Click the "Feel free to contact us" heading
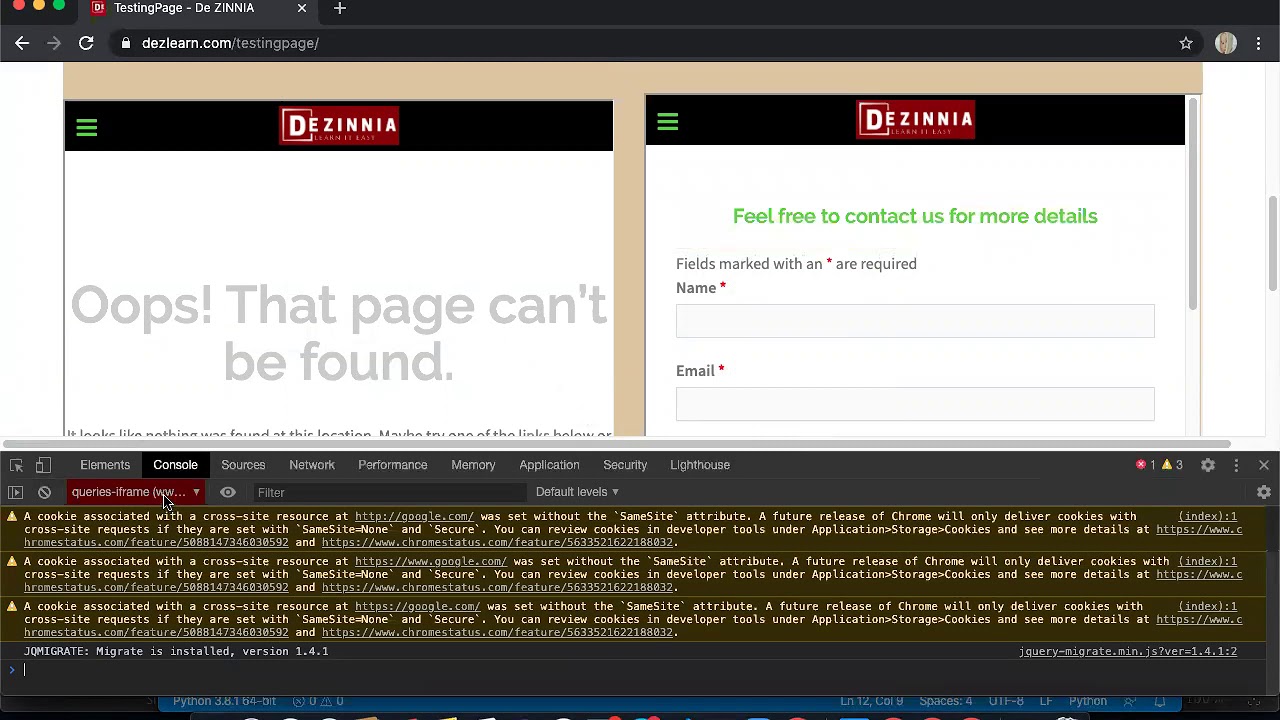Image resolution: width=1280 pixels, height=720 pixels. (915, 216)
